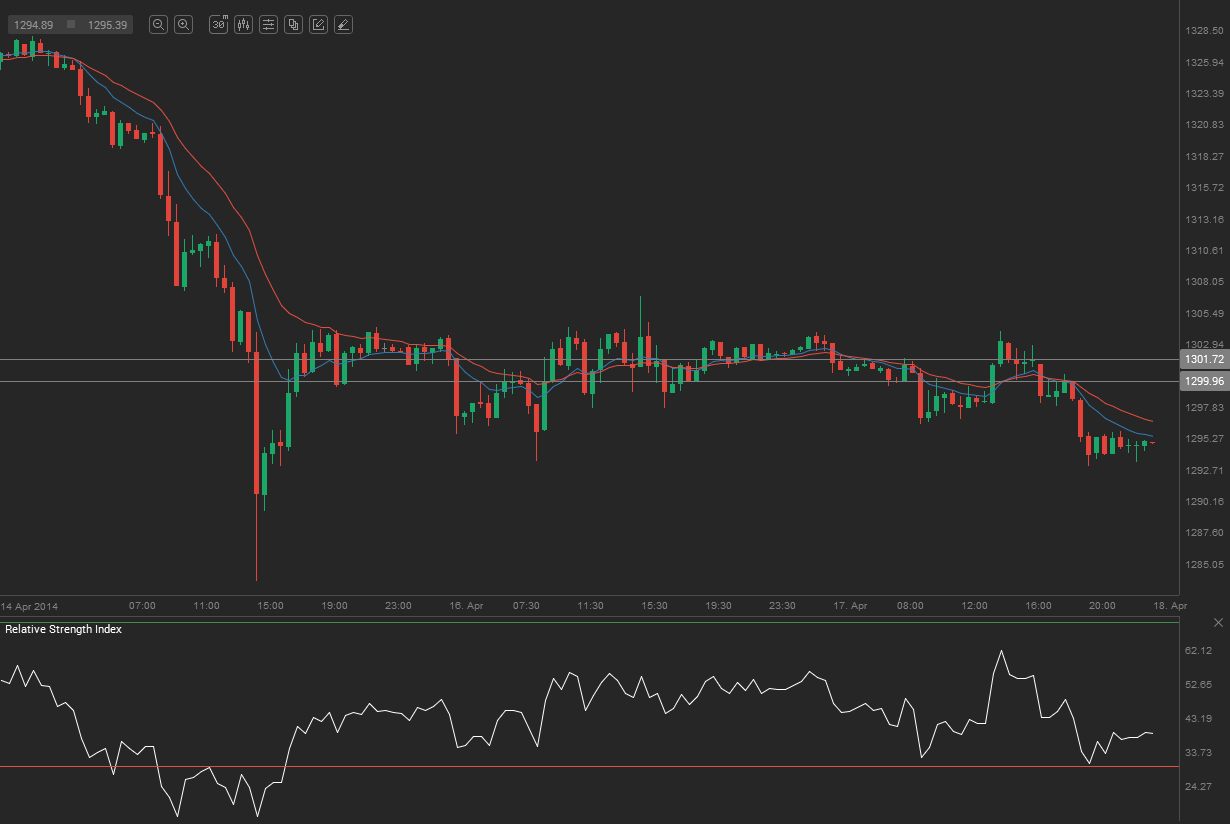
Task: Zoom in the chart with the plus magnifier
Action: tap(183, 25)
